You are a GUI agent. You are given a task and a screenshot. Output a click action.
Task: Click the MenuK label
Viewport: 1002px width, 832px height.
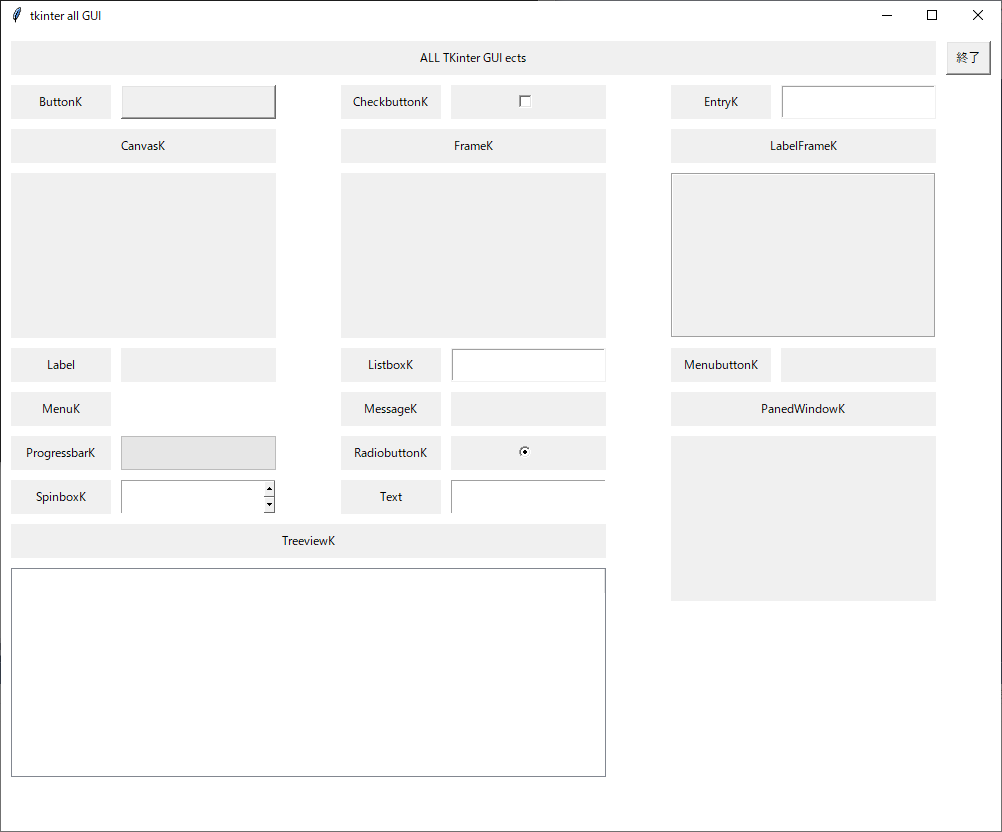pyautogui.click(x=61, y=409)
